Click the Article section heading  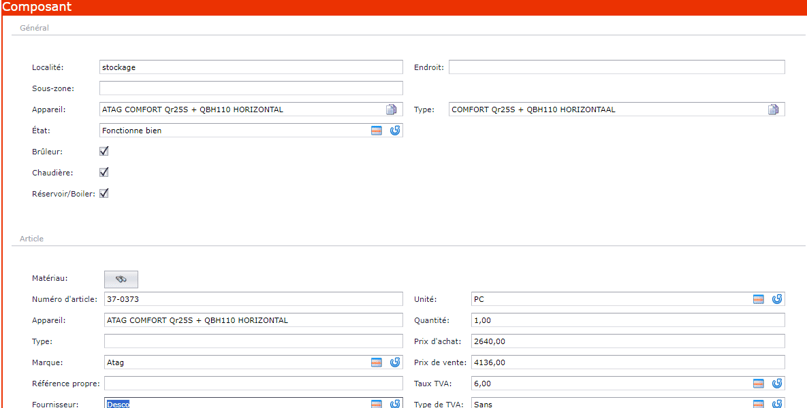point(31,239)
